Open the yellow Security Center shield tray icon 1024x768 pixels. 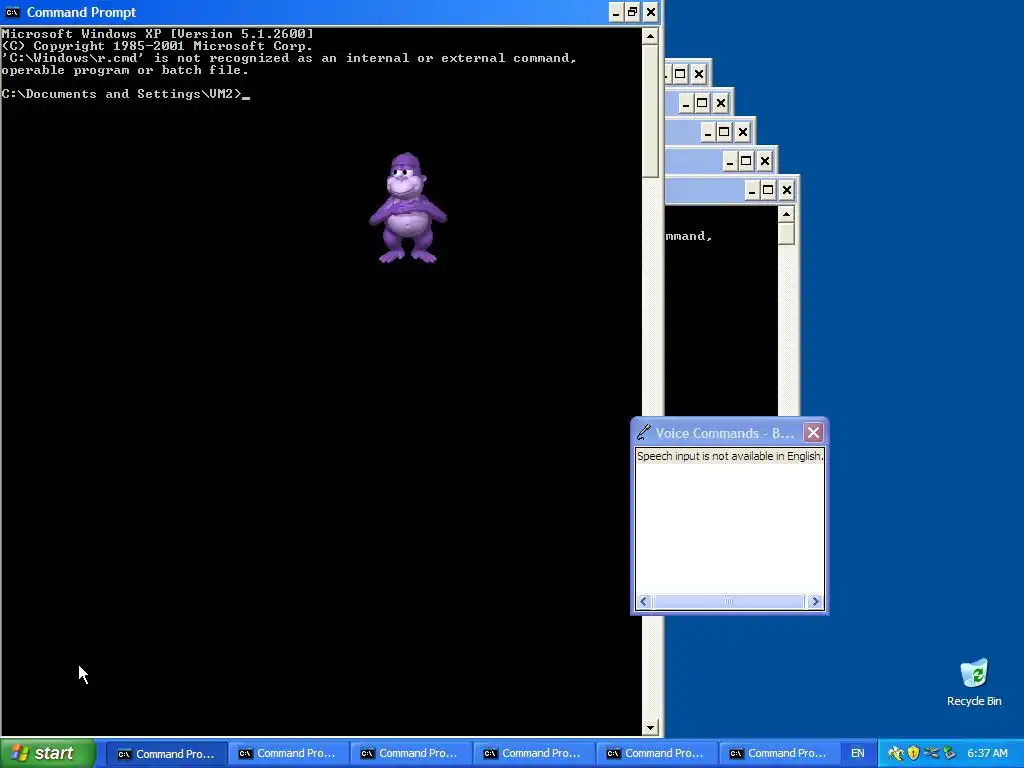913,753
